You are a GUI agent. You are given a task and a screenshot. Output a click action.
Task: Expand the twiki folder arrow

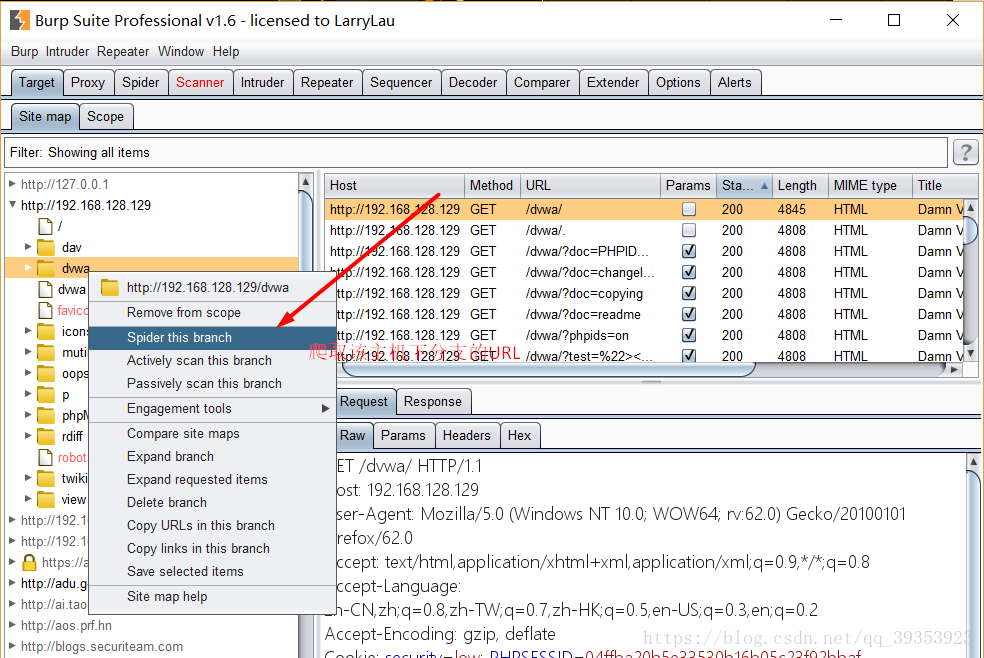point(28,478)
